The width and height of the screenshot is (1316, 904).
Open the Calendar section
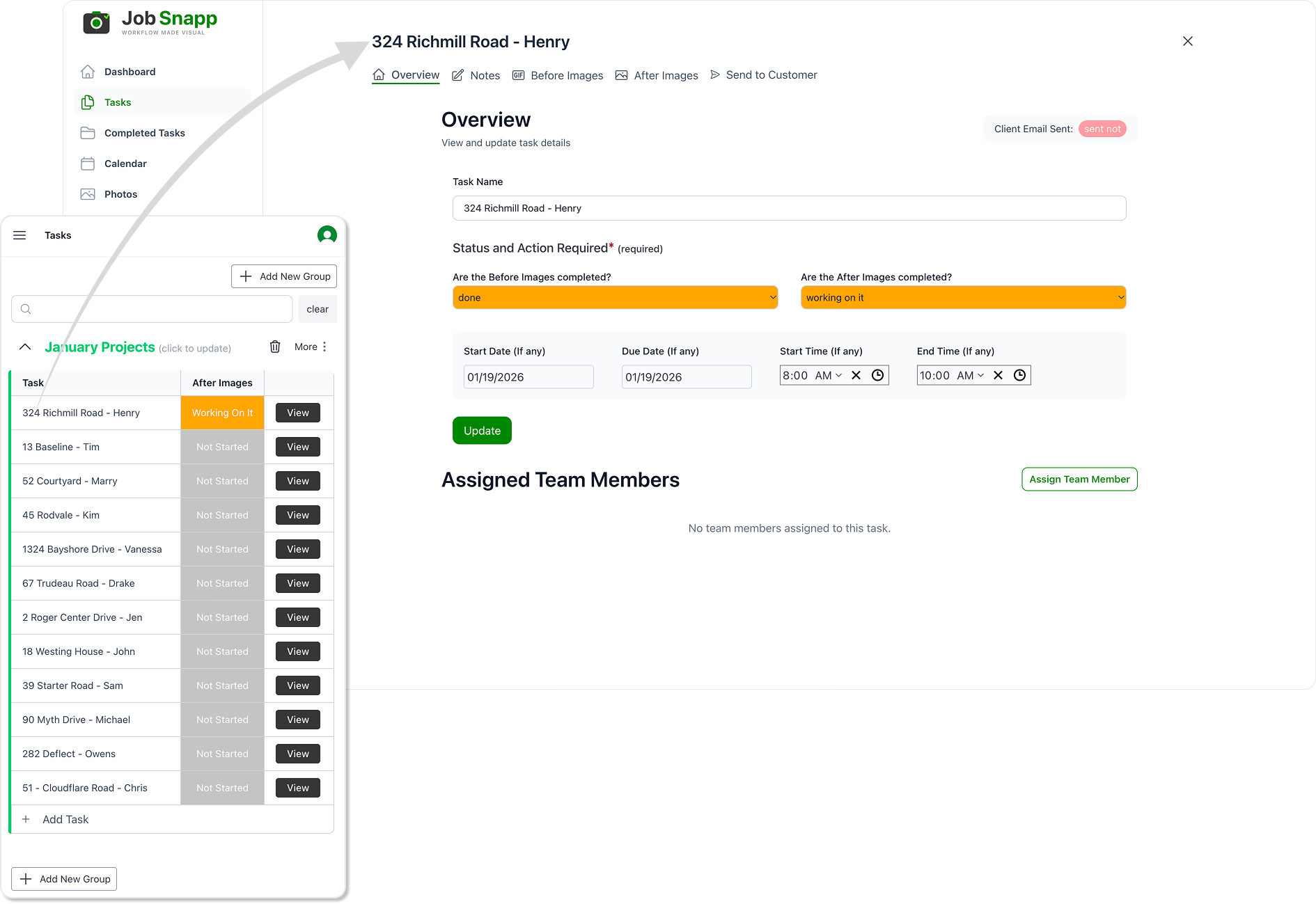tap(125, 163)
